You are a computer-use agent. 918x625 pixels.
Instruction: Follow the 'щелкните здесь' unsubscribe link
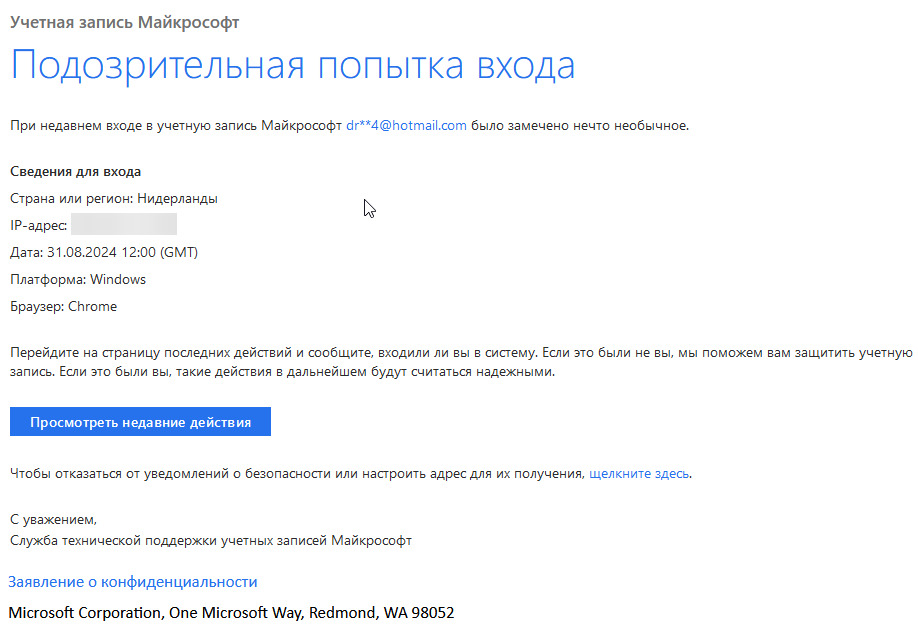click(x=639, y=473)
